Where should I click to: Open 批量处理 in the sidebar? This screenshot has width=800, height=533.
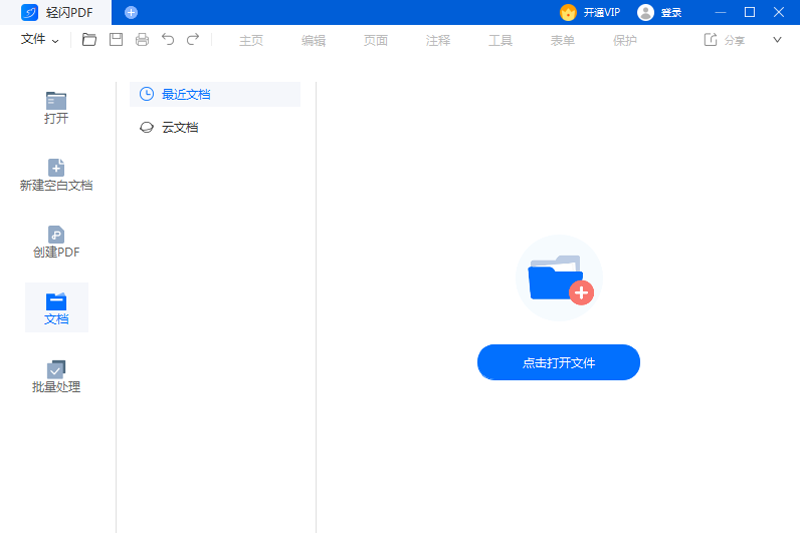[x=56, y=377]
